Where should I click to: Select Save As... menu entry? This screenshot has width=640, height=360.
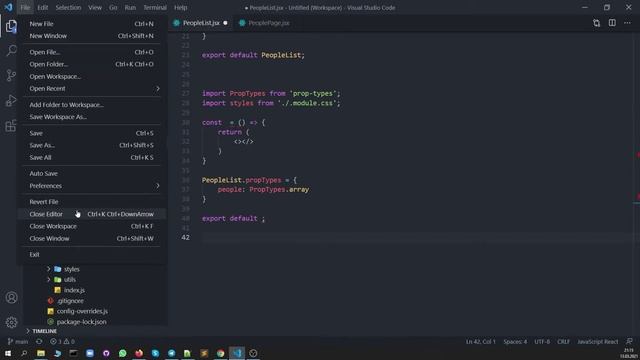point(91,145)
